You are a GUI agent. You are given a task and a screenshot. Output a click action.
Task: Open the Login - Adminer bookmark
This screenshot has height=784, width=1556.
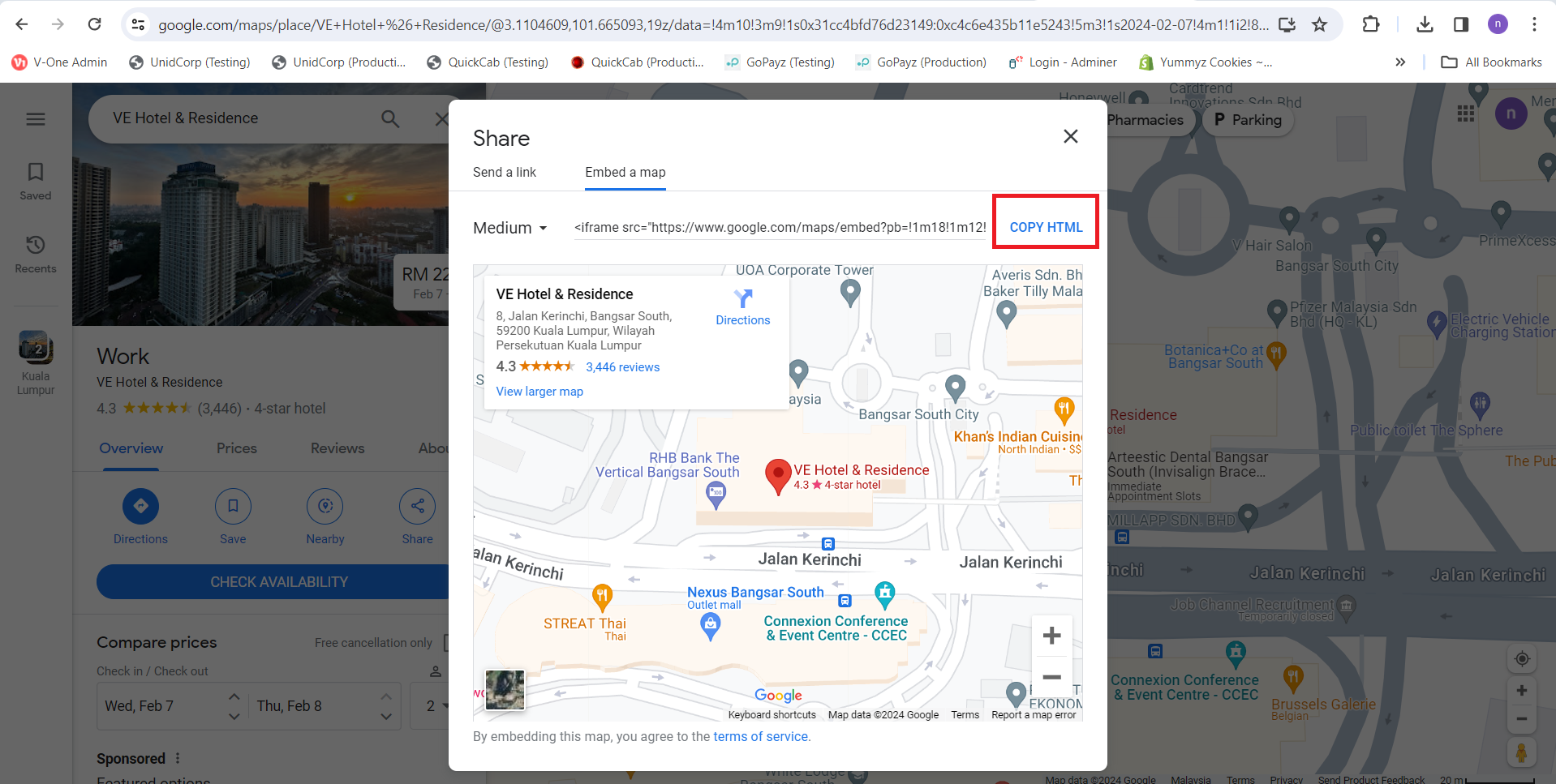click(x=1063, y=62)
